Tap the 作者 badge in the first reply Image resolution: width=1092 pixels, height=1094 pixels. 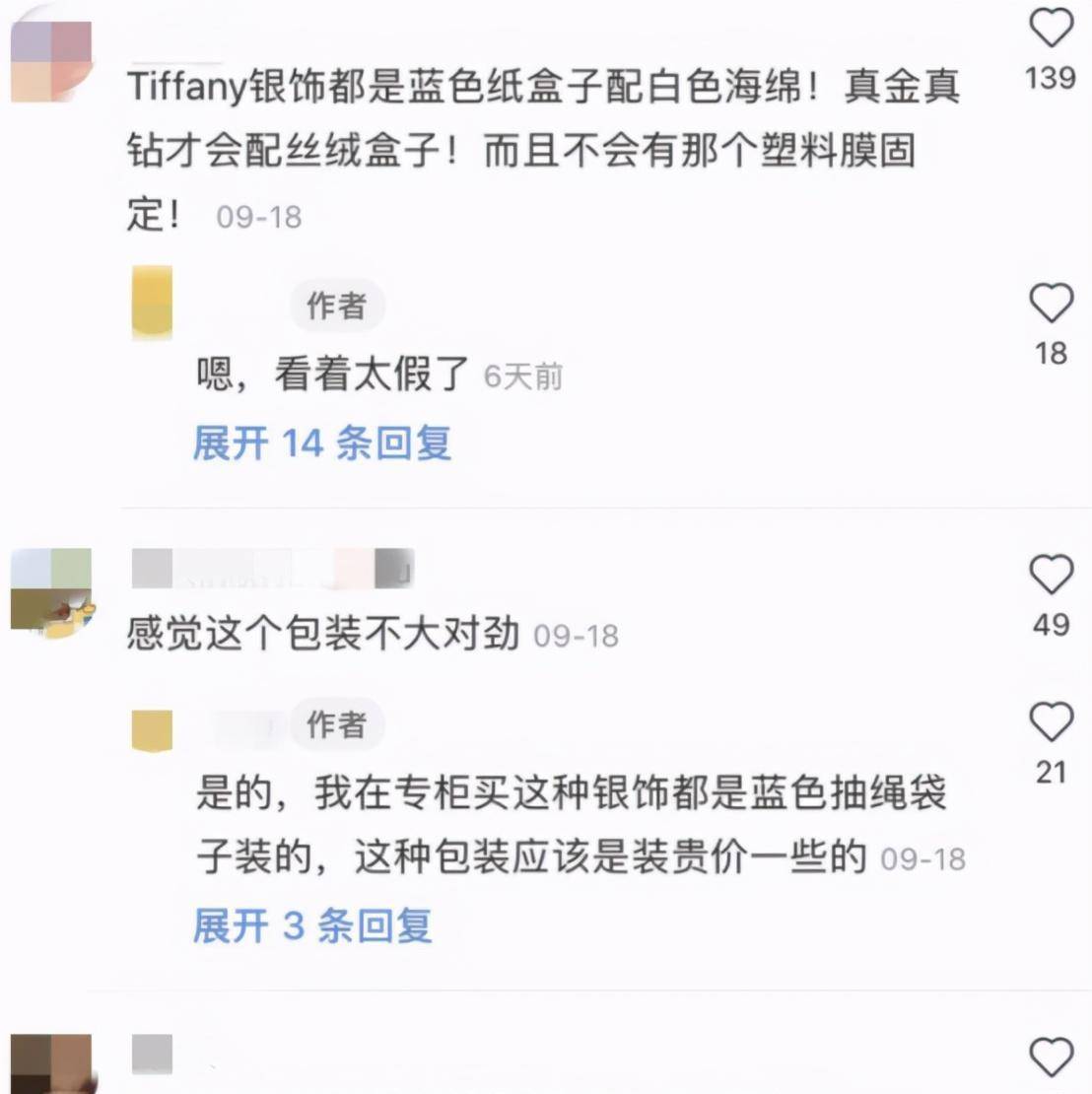pyautogui.click(x=337, y=306)
